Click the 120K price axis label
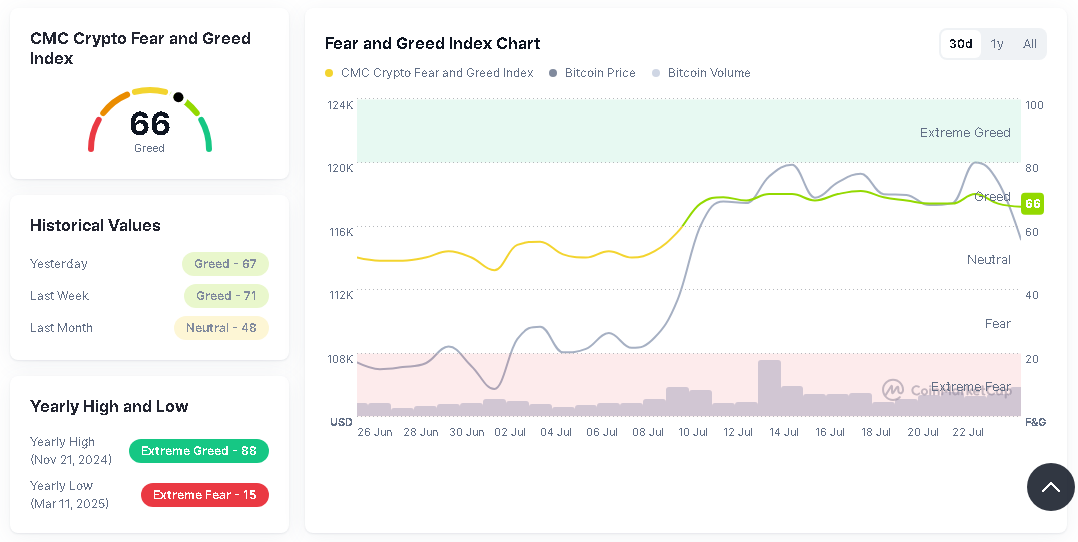This screenshot has height=542, width=1078. (340, 168)
